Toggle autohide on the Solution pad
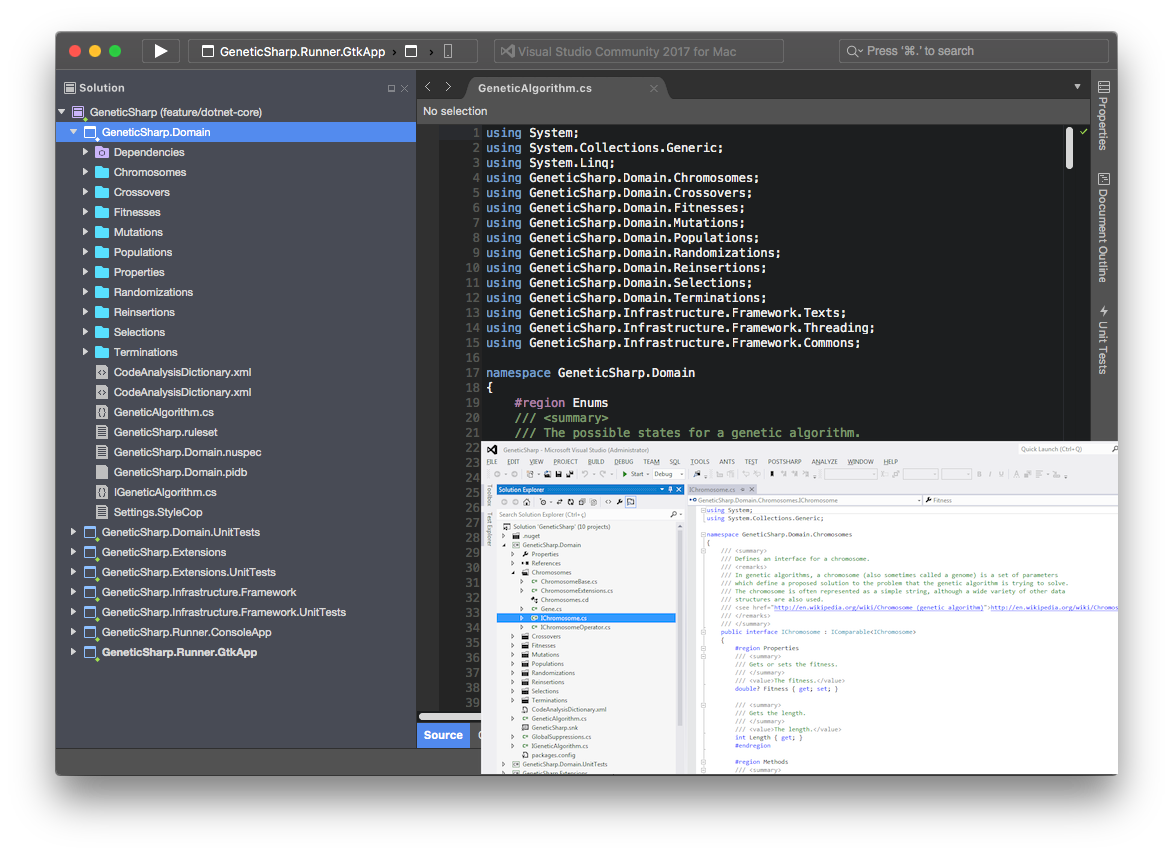Screen dimensions: 1173x855 coord(391,88)
